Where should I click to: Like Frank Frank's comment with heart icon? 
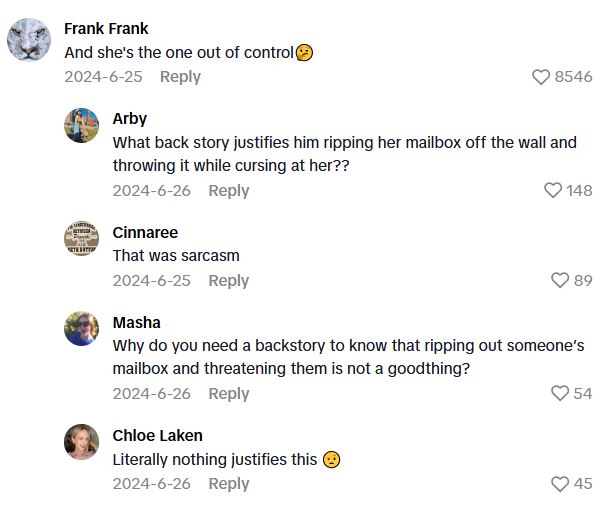pyautogui.click(x=541, y=77)
